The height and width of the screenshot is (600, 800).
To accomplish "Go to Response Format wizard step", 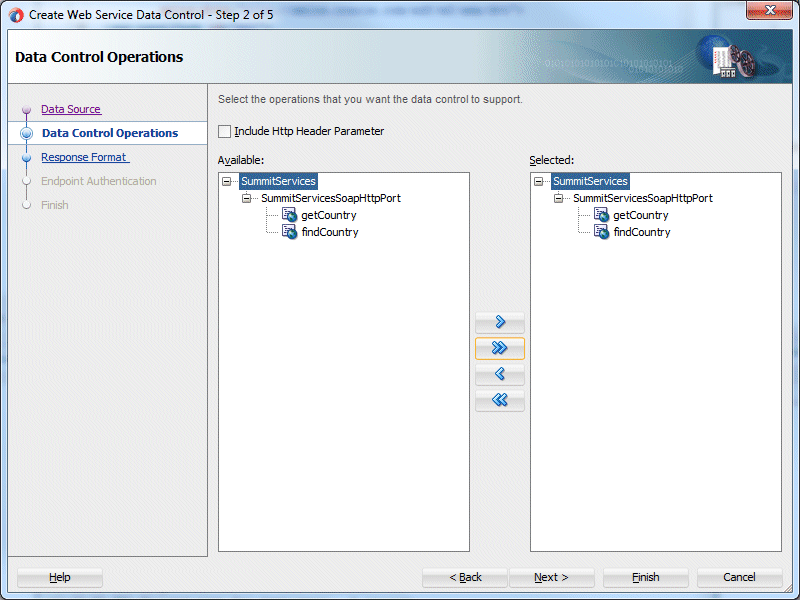I will pyautogui.click(x=85, y=157).
